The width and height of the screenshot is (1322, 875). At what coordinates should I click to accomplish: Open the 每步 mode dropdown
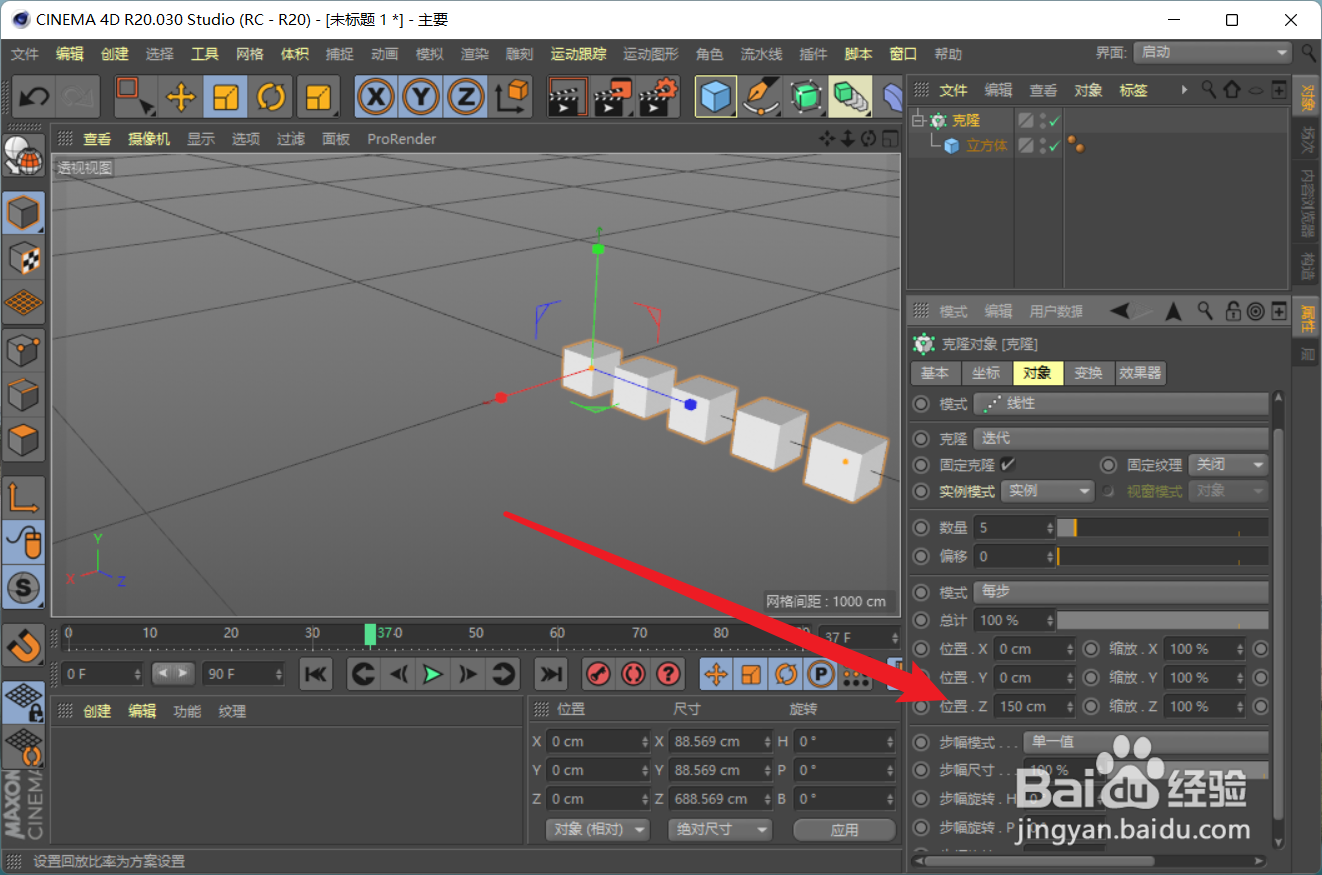tap(1121, 592)
